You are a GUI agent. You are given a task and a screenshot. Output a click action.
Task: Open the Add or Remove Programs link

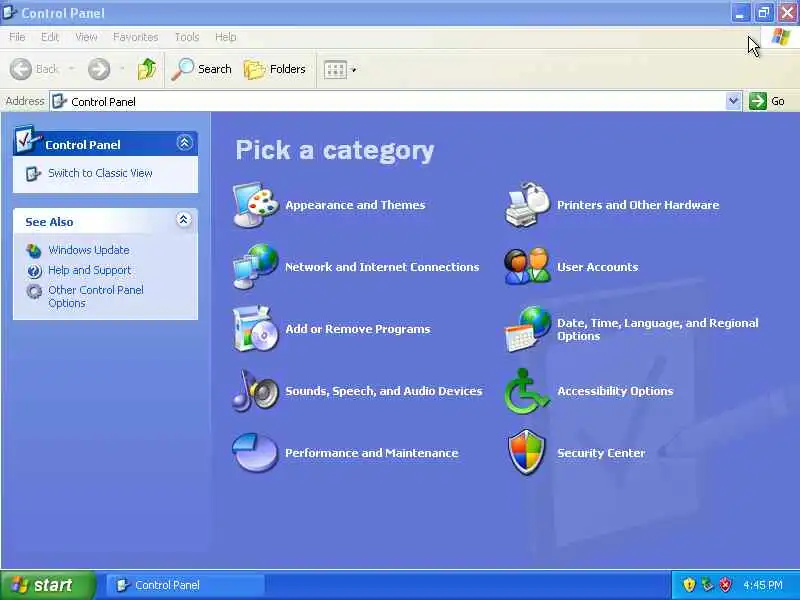click(x=358, y=329)
